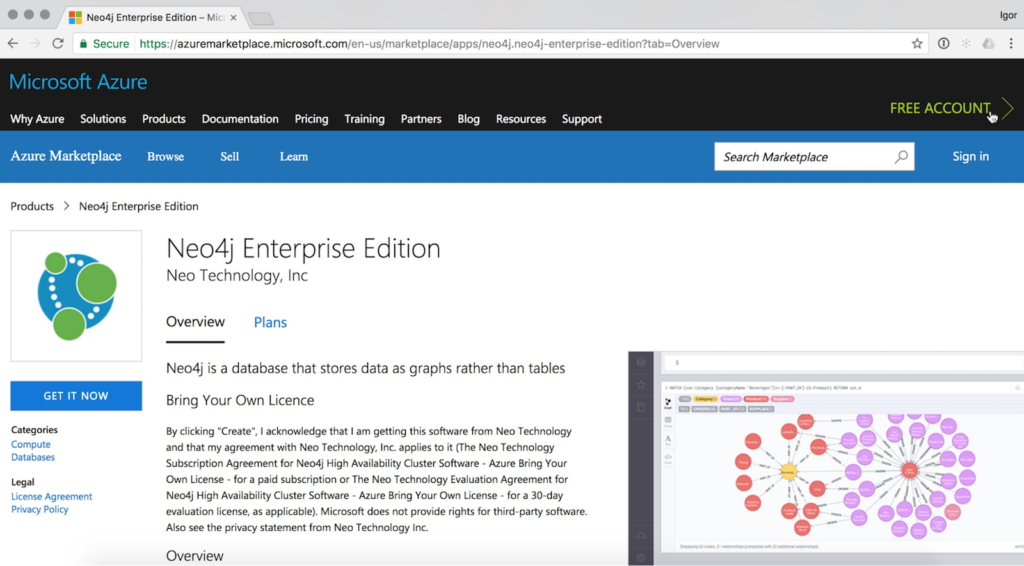Click the Bring Your Own Licence heading
Screen dimensions: 1024x566
click(x=240, y=400)
